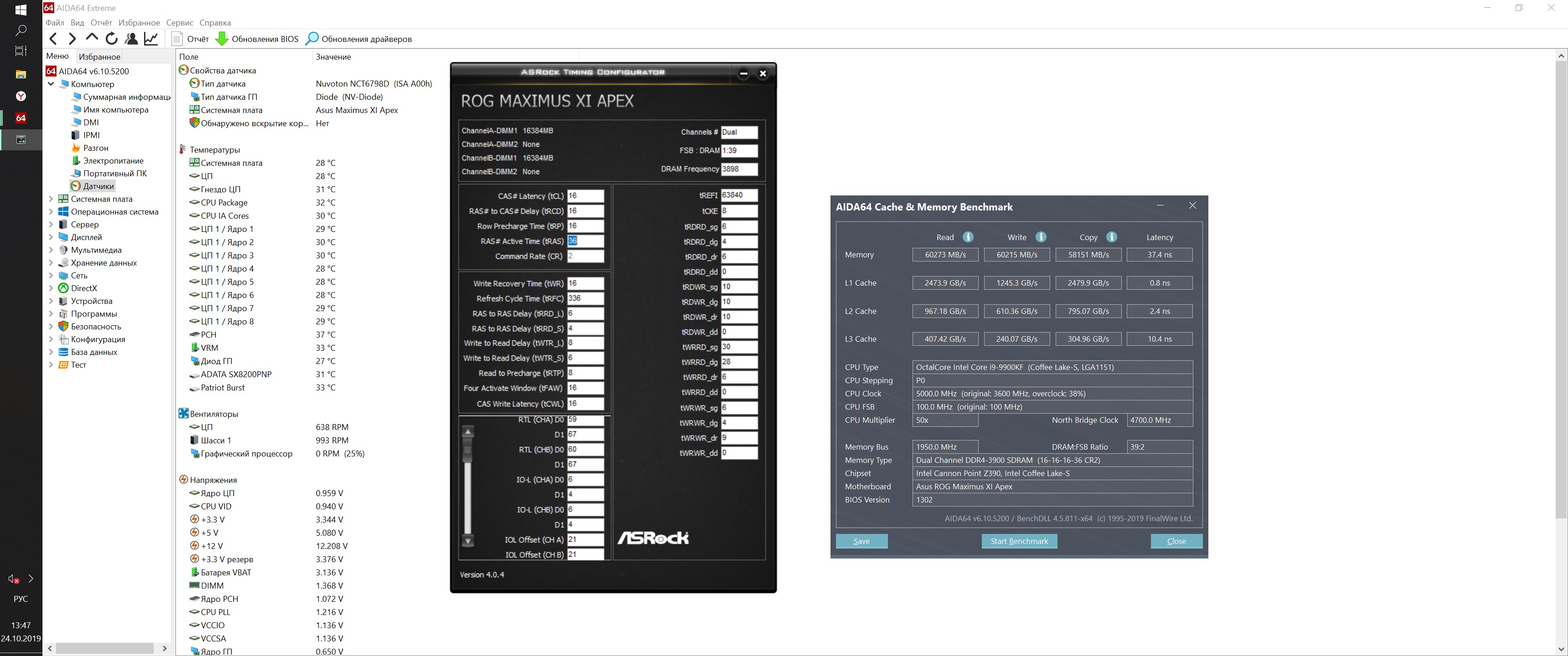Select Датчики in the tree
The image size is (1568, 656).
point(98,186)
